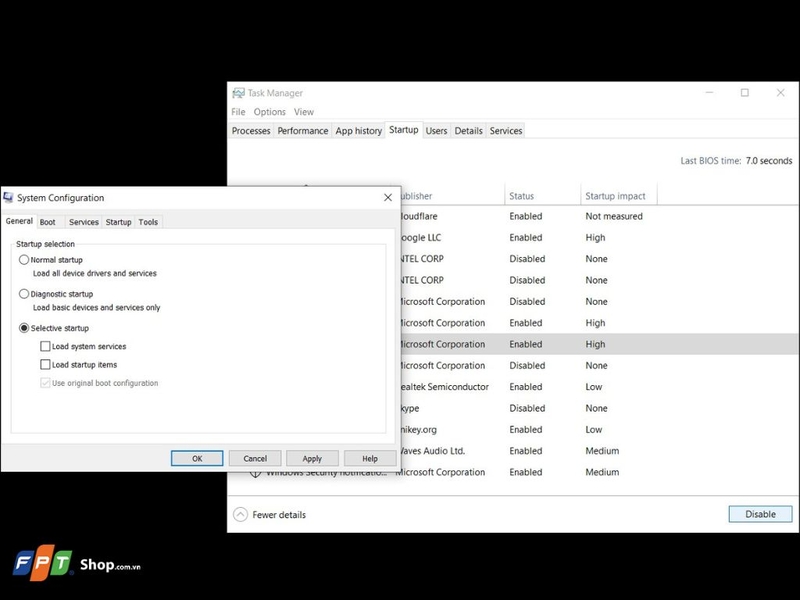This screenshot has height=600, width=800.
Task: Minimize the Task Manager window
Action: pyautogui.click(x=709, y=93)
